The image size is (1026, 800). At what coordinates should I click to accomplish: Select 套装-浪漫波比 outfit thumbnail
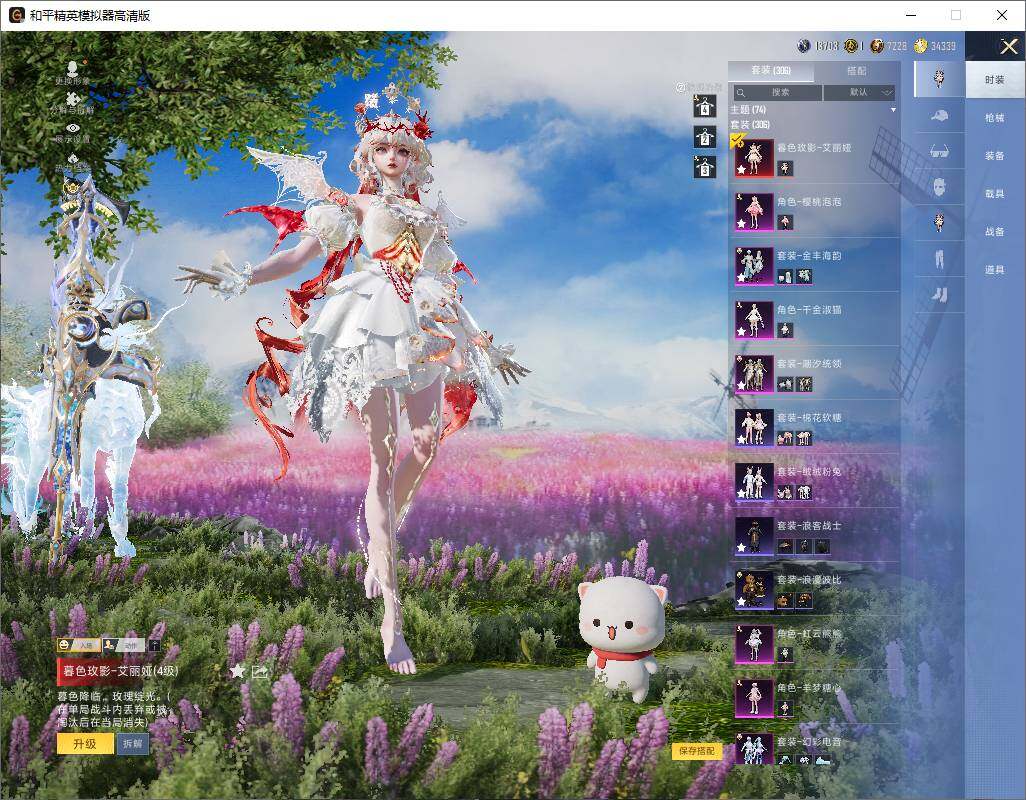tap(754, 589)
